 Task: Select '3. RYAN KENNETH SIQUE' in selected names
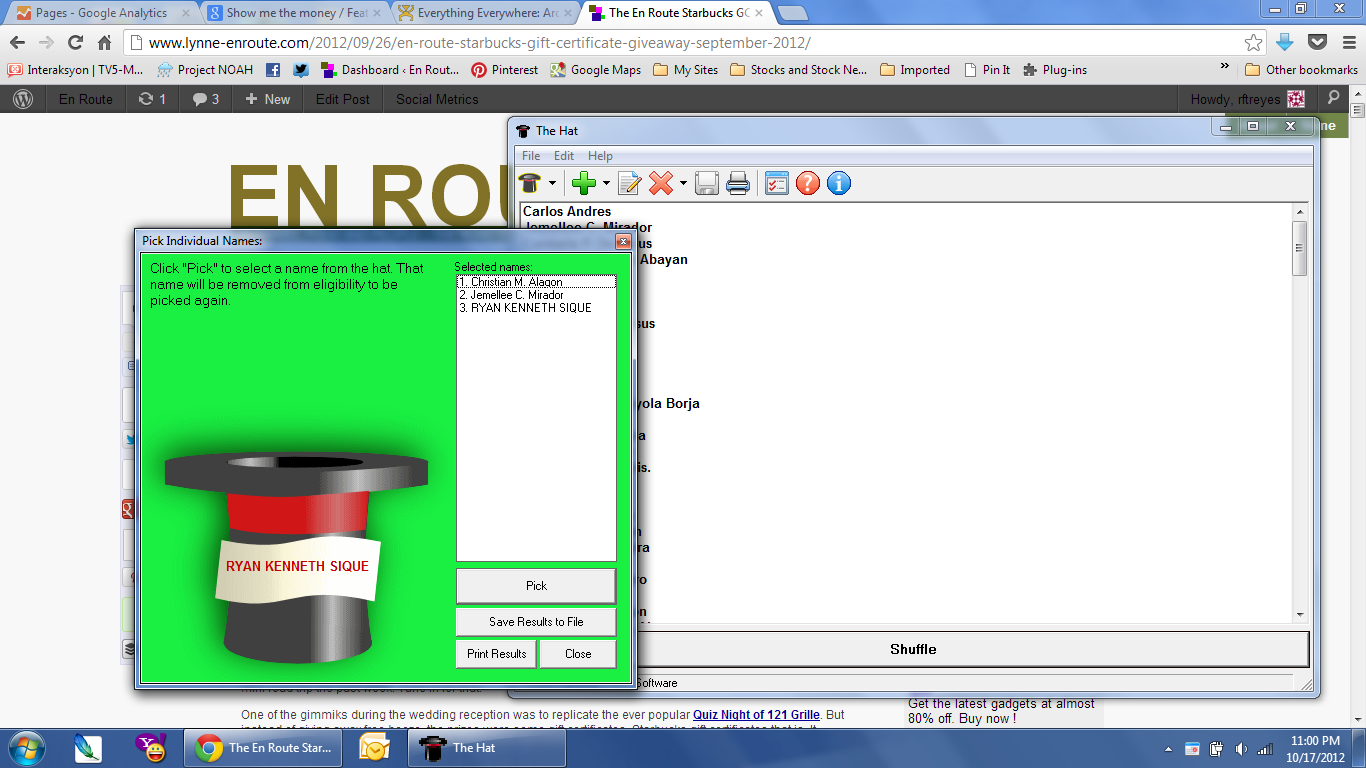point(536,308)
